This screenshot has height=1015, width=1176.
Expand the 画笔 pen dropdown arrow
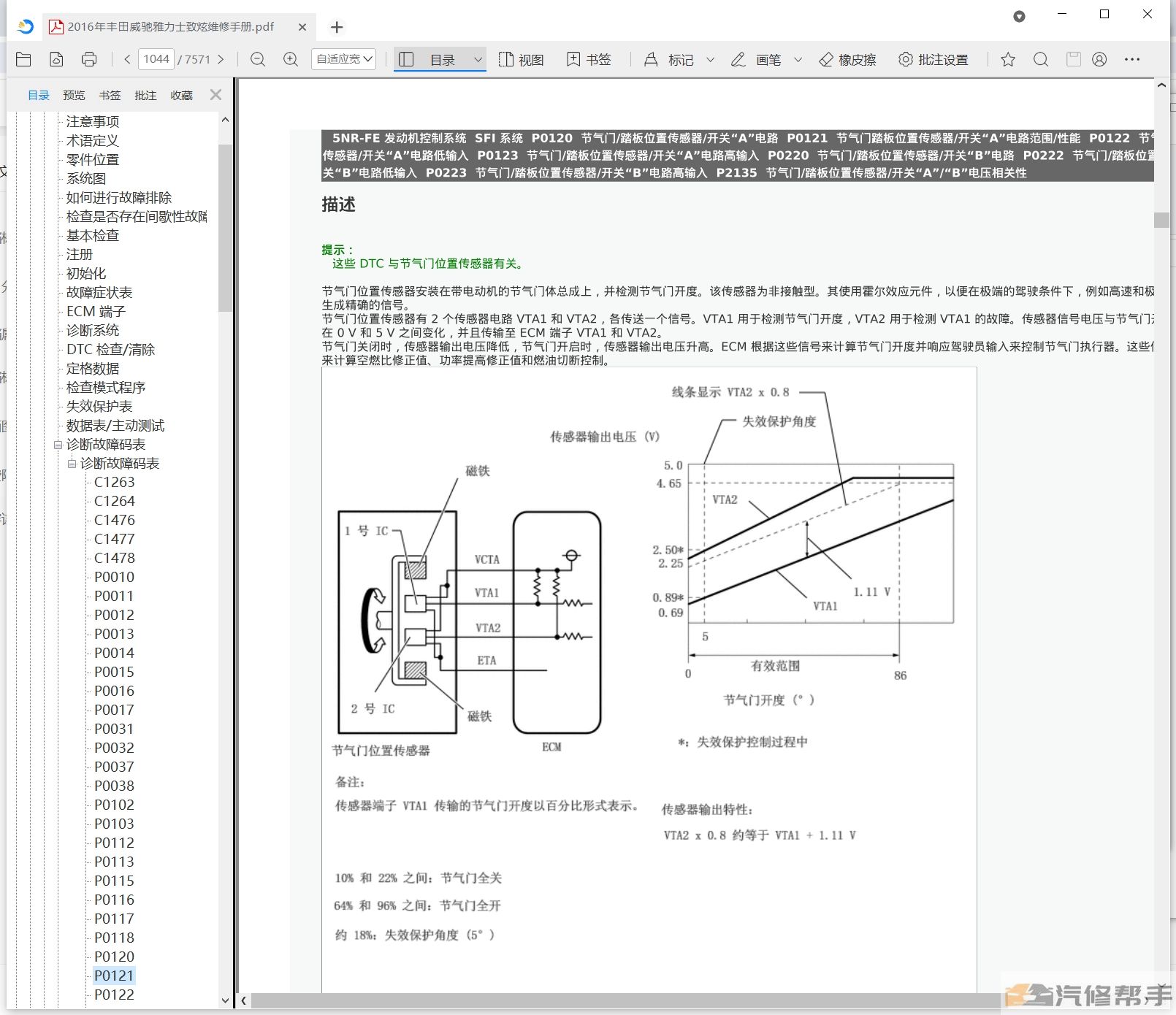(x=798, y=59)
